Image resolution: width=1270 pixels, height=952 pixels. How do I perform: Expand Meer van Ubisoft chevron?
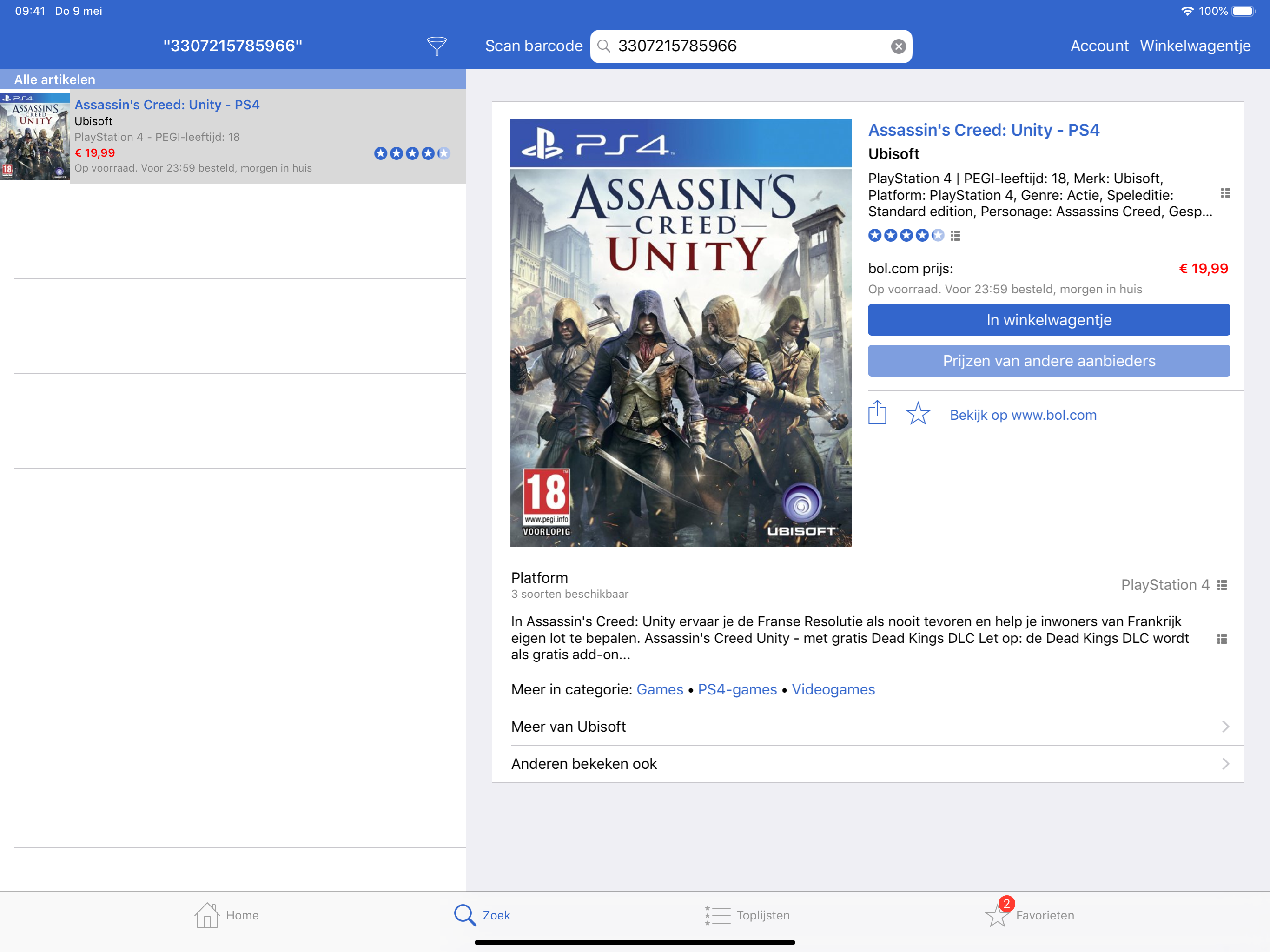coord(1225,727)
